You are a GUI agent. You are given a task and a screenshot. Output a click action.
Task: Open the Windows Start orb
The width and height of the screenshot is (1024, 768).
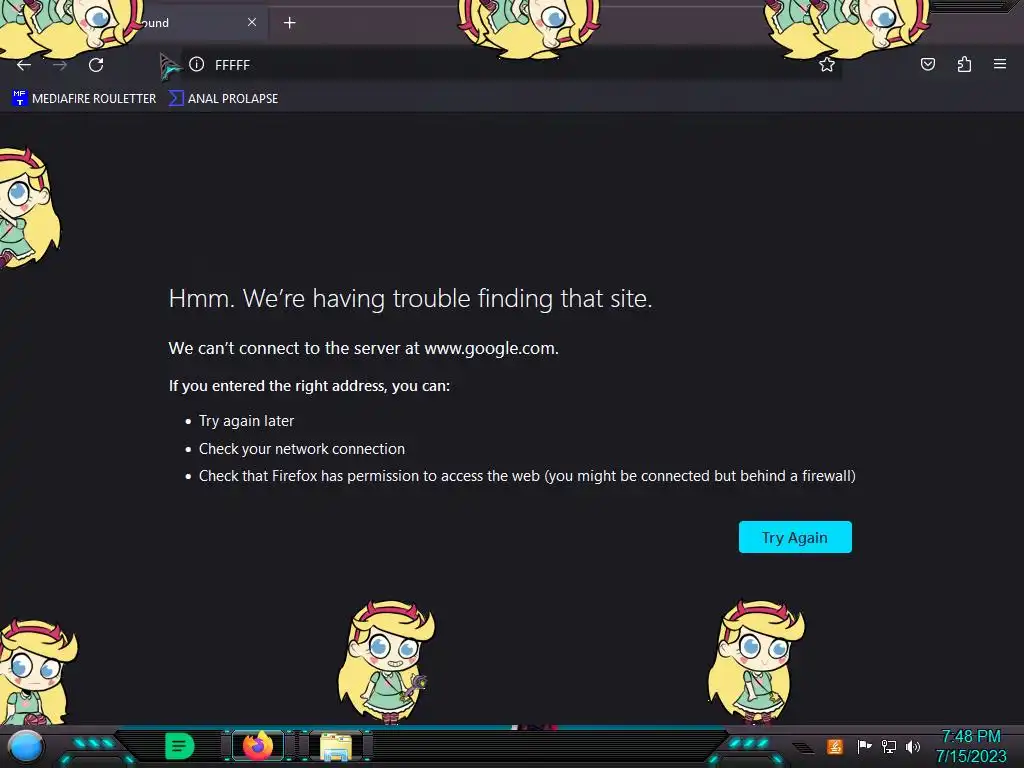click(x=26, y=746)
